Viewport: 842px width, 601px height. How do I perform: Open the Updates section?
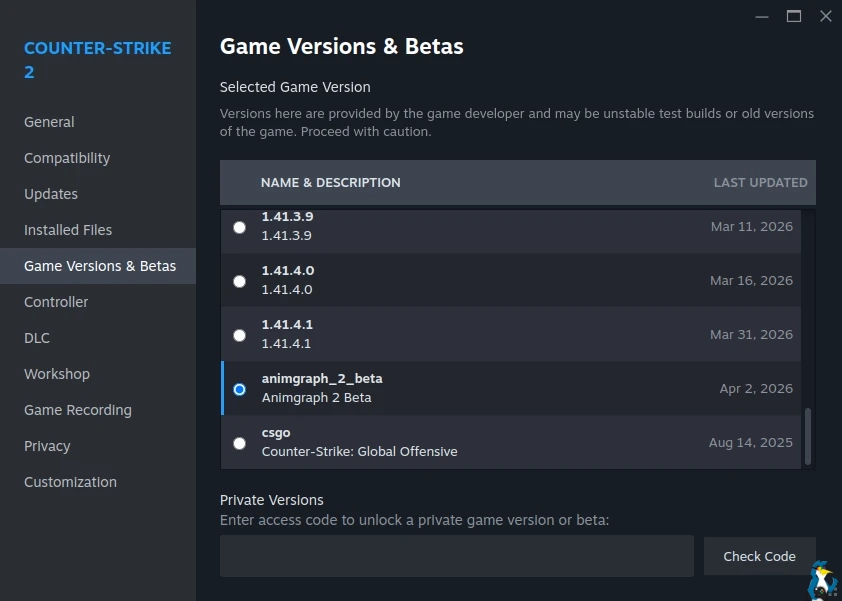tap(51, 194)
